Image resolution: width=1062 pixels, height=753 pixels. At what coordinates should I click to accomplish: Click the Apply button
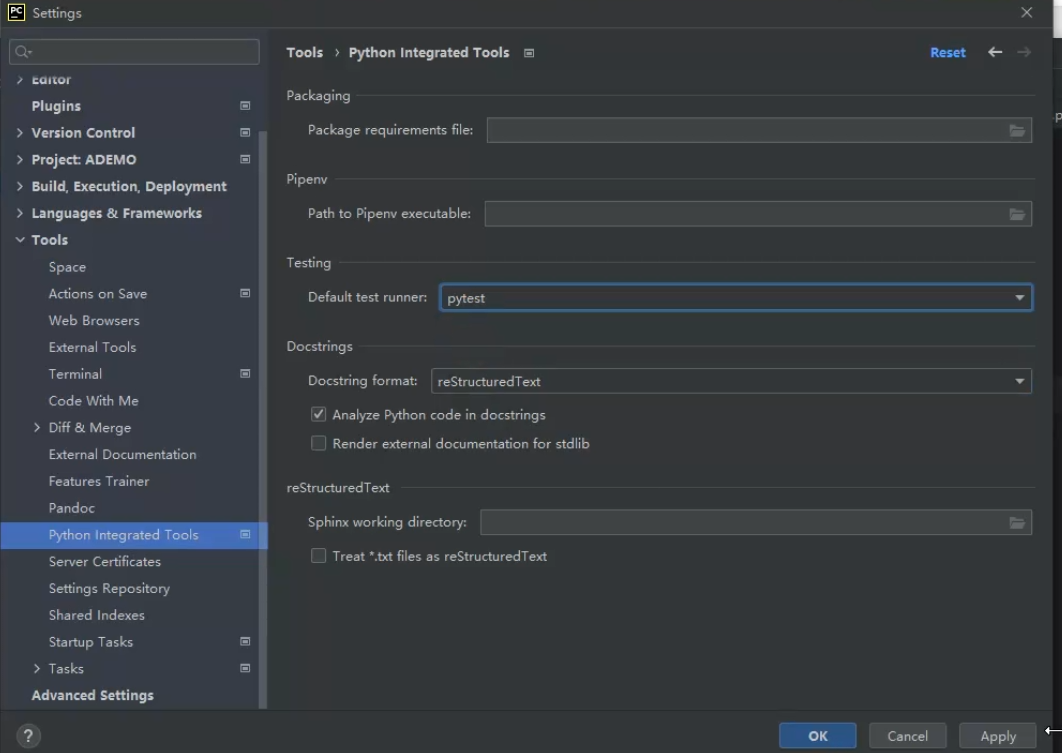(998, 736)
